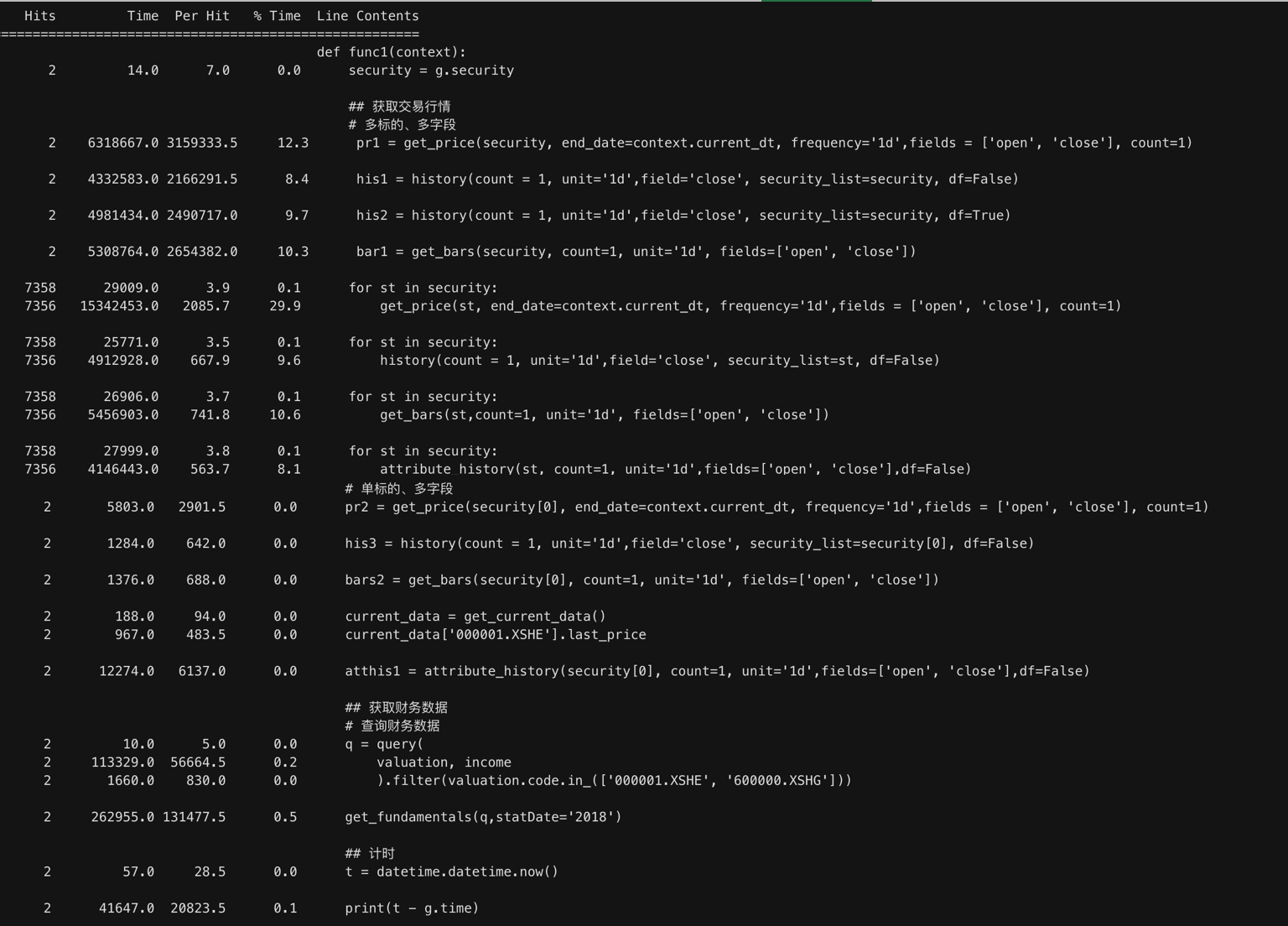Click the 'print(t - g.time)' line
Image resolution: width=1288 pixels, height=926 pixels.
412,908
